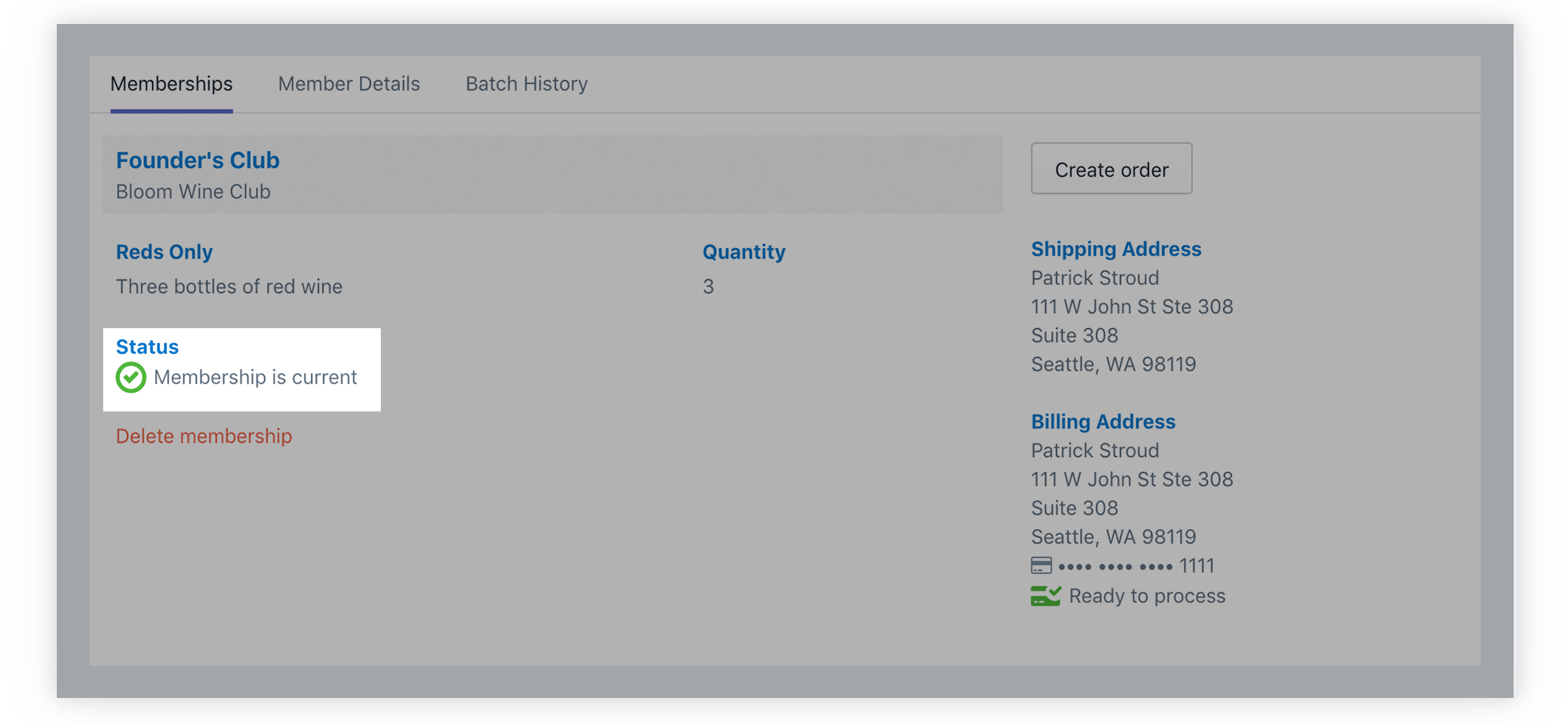The image size is (1568, 722).
Task: Click the Shipping Address heading
Action: tap(1116, 249)
